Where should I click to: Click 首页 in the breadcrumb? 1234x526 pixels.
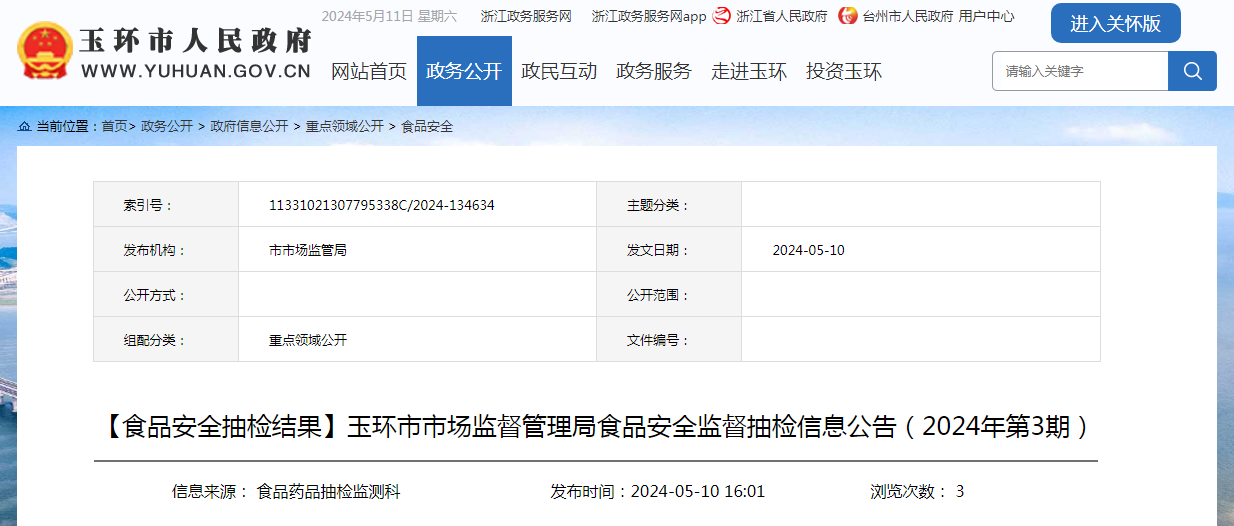coord(114,126)
